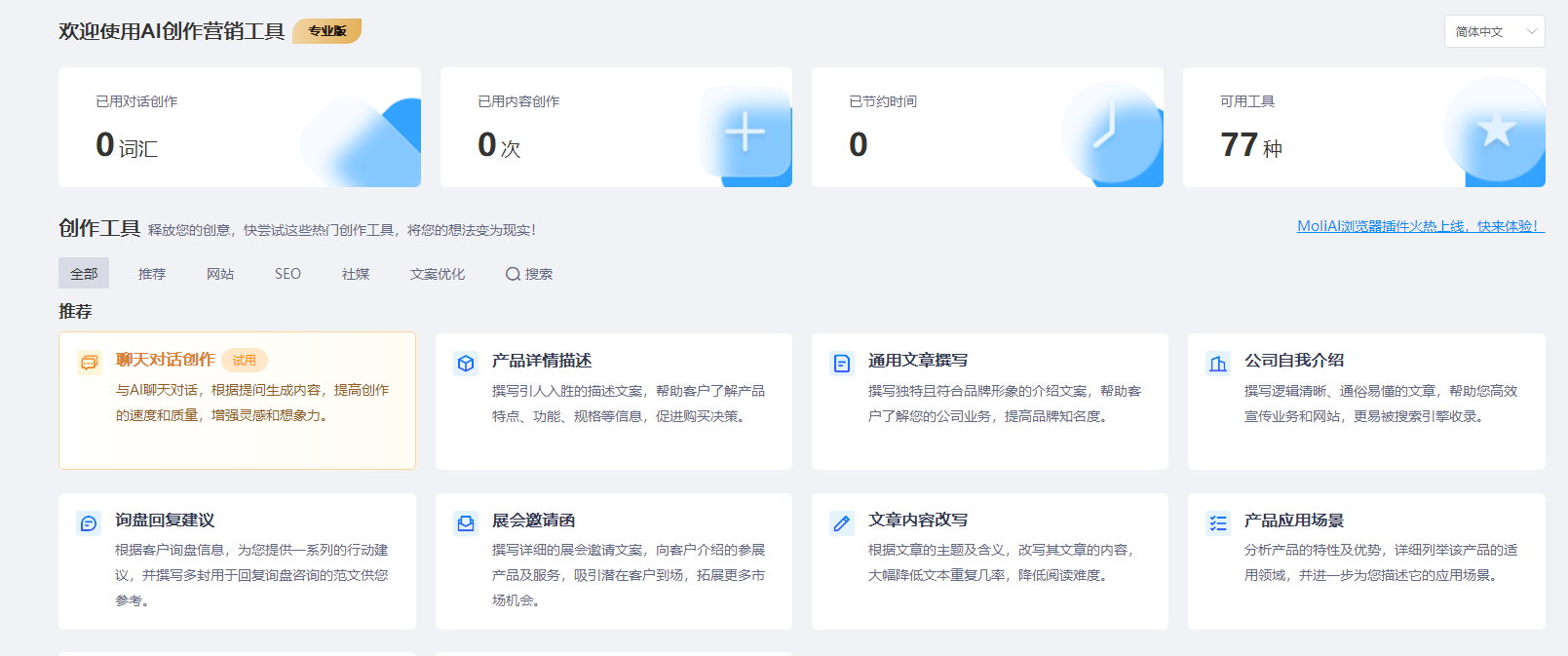
Task: Click the product application scenario list icon
Action: tap(1218, 523)
